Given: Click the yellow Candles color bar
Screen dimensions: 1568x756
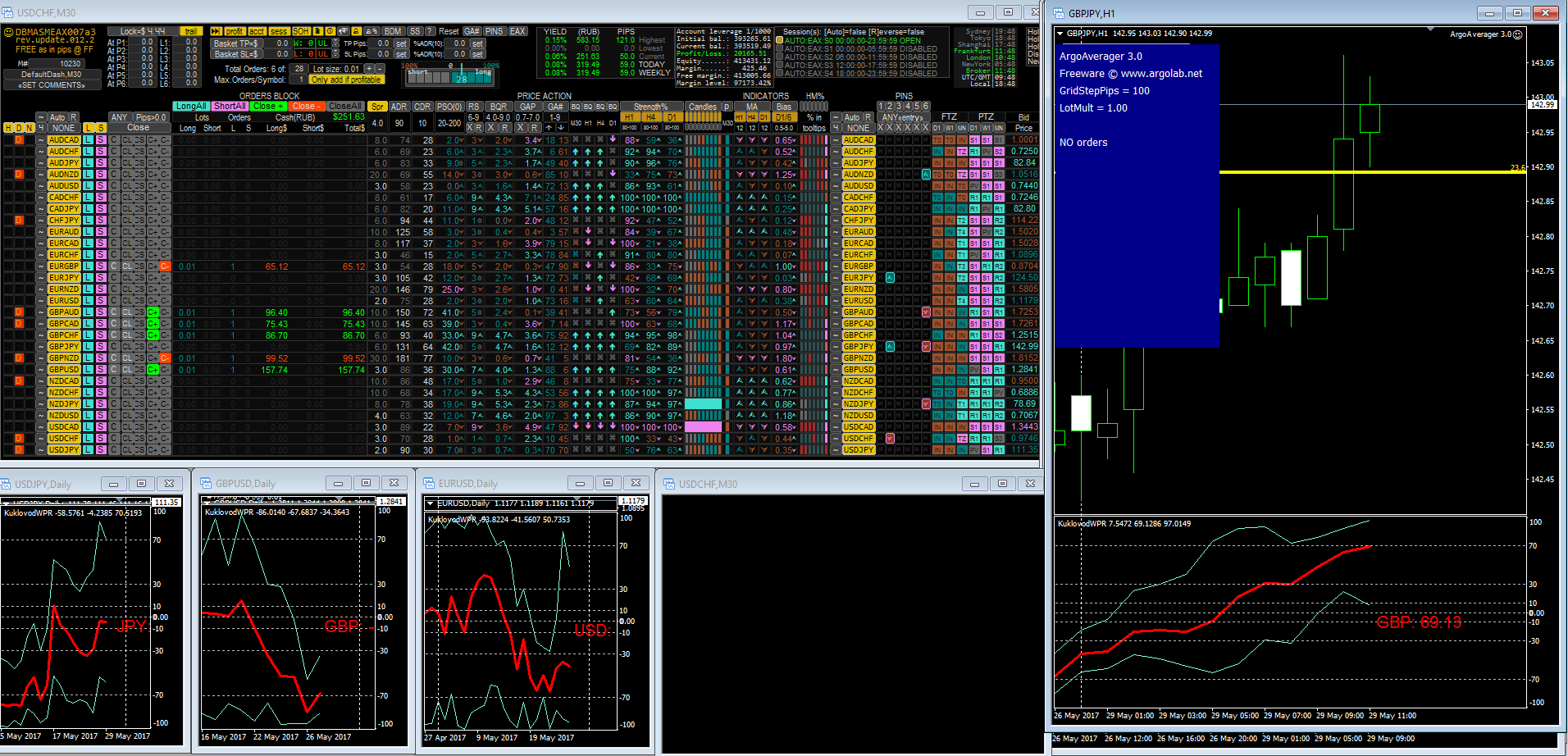Looking at the screenshot, I should click(703, 117).
